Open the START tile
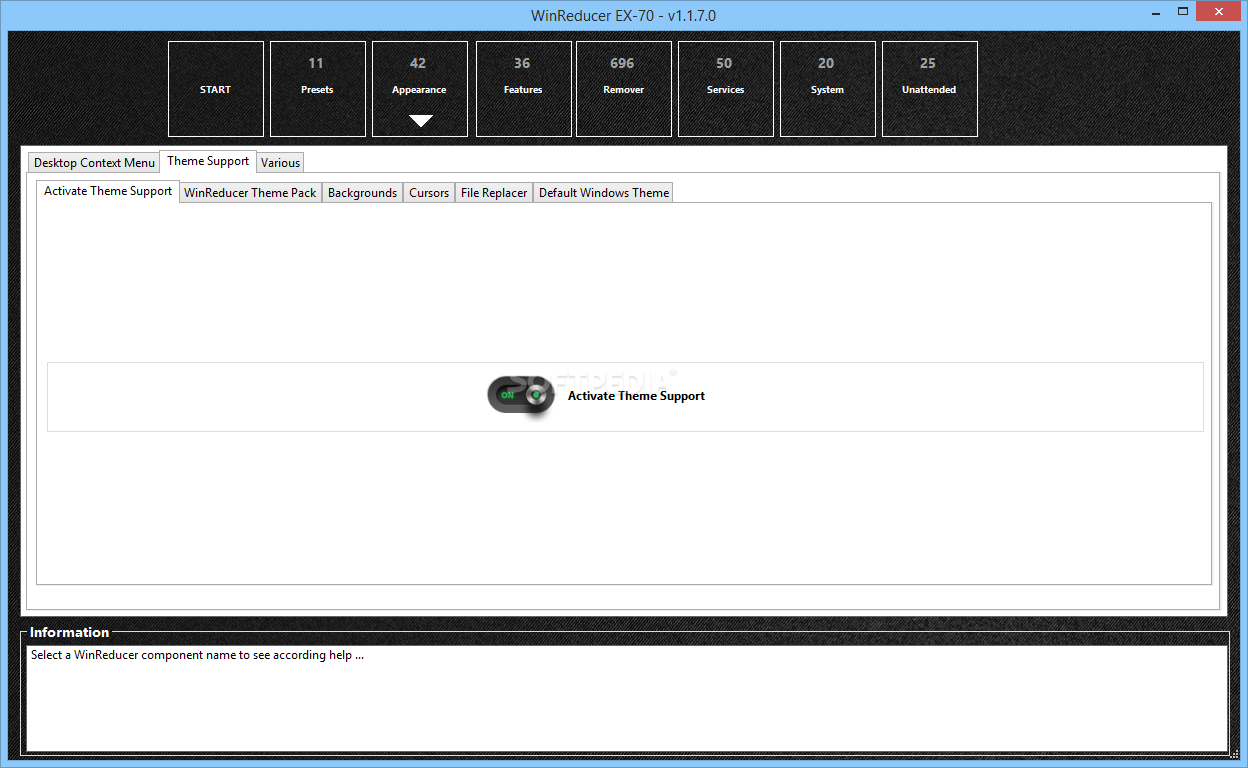The width and height of the screenshot is (1248, 768). [216, 89]
